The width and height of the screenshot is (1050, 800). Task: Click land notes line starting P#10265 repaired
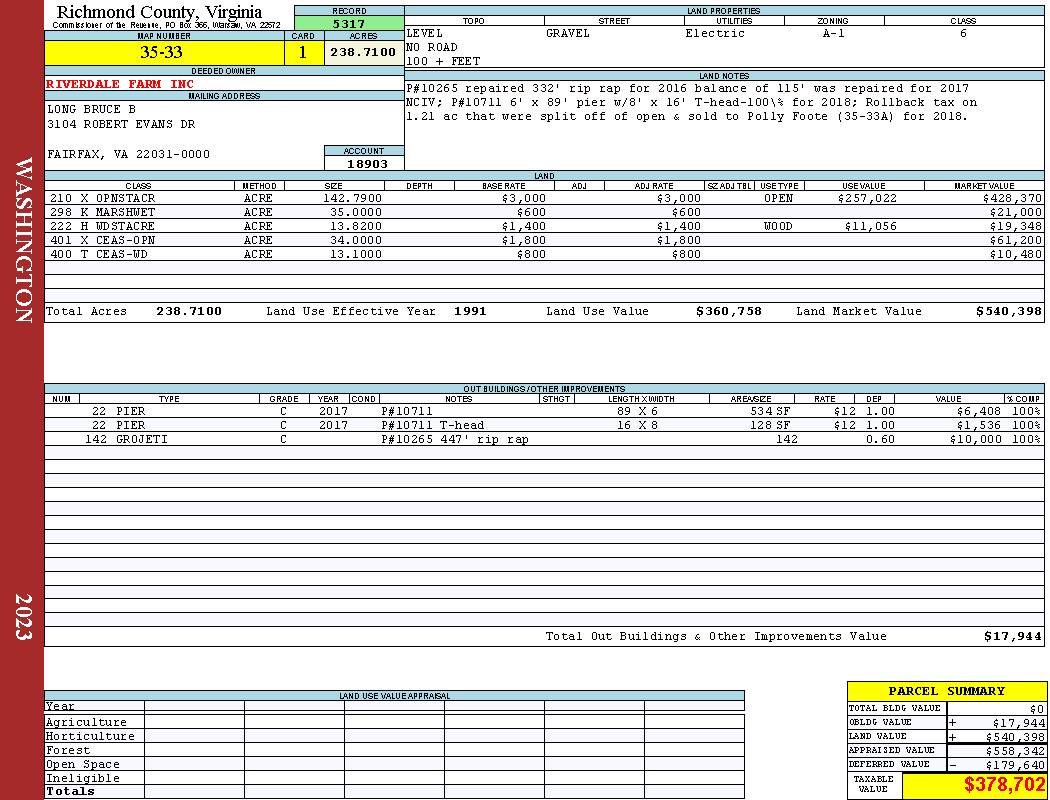tap(687, 88)
